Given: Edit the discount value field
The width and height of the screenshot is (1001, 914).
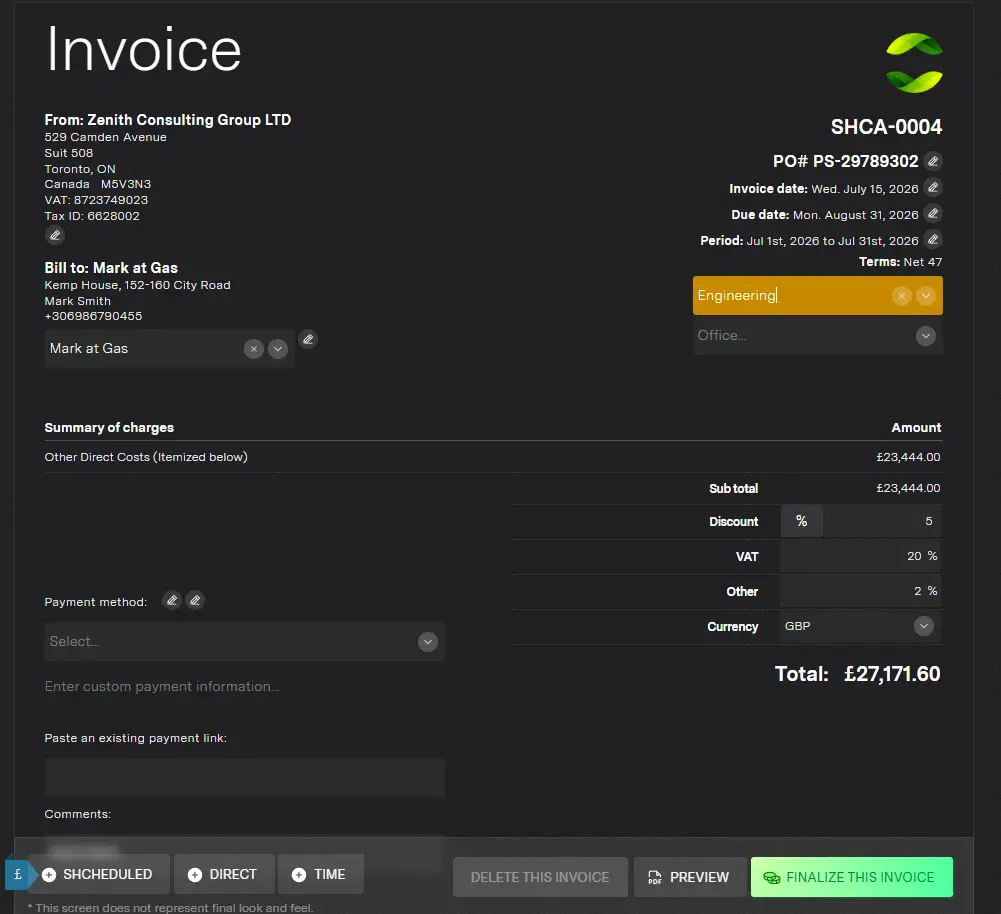Looking at the screenshot, I should pyautogui.click(x=882, y=521).
